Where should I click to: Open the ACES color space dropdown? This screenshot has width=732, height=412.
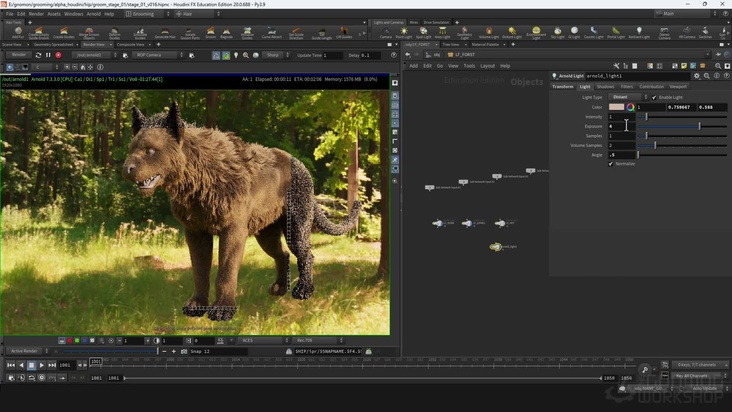point(263,341)
